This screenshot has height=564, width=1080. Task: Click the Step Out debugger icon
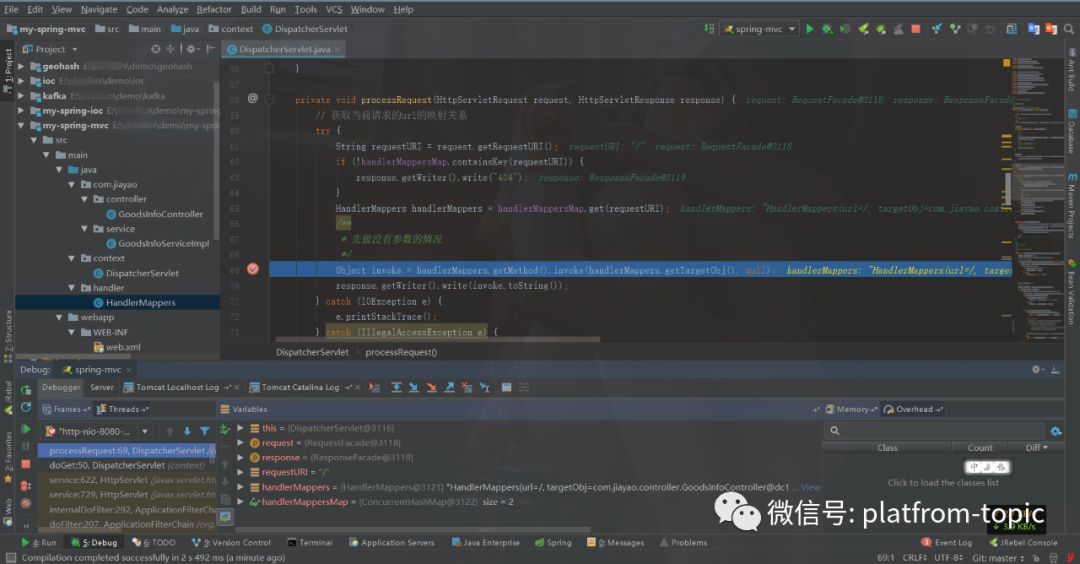click(449, 388)
